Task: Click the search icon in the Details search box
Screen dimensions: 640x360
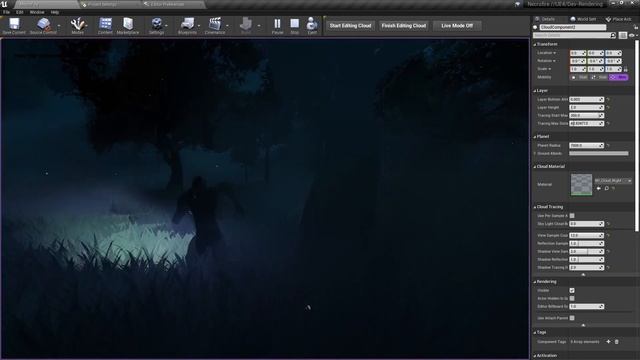Action: [x=613, y=36]
